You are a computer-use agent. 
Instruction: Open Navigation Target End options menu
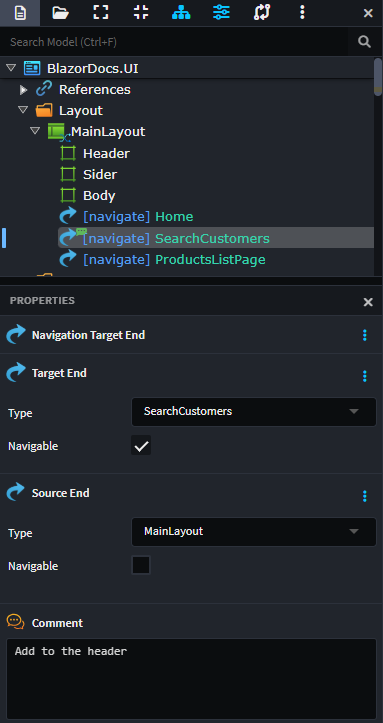coord(365,335)
